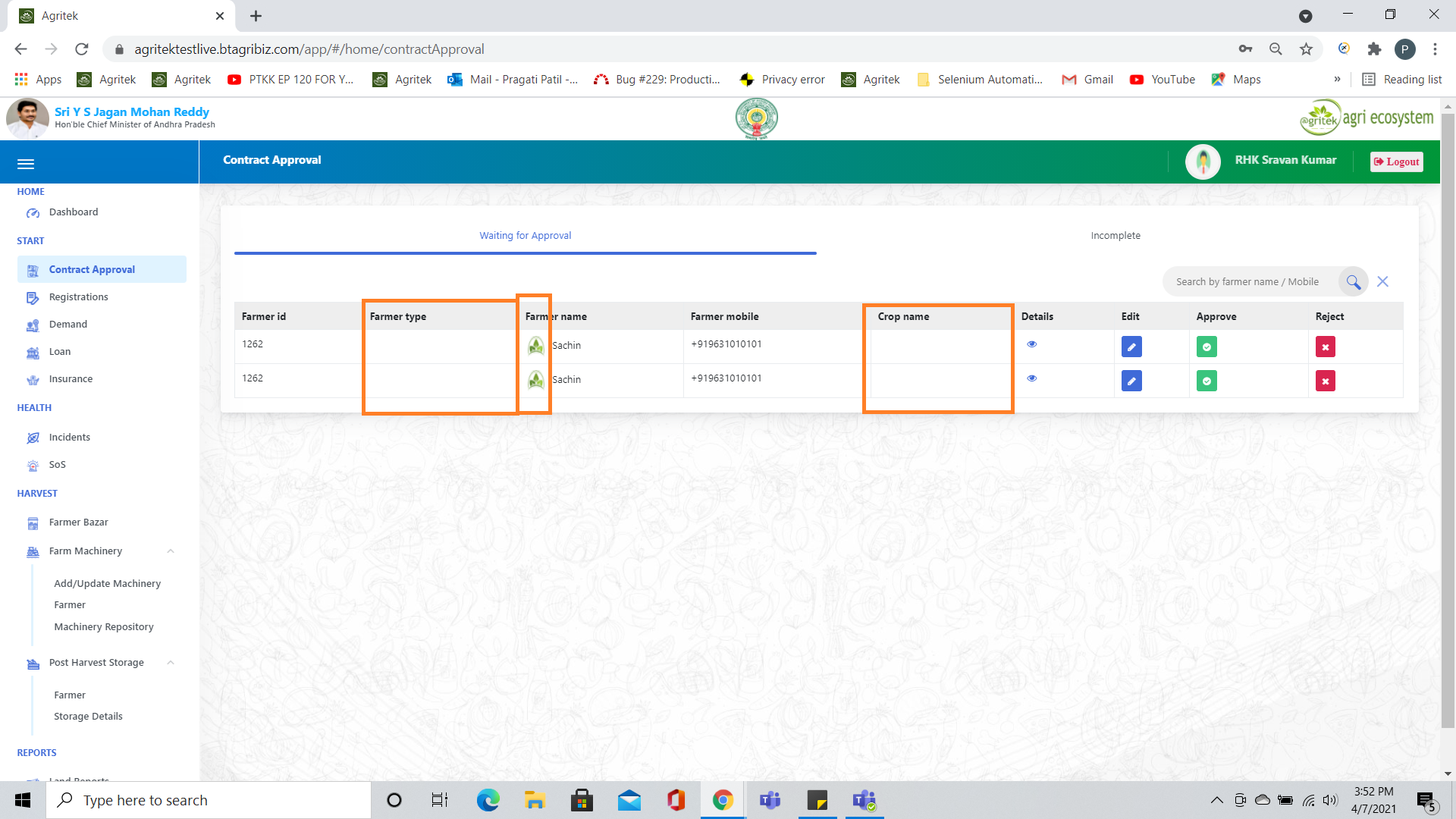The image size is (1456, 819).
Task: Click RHK Sravan Kumar profile avatar
Action: 1203,162
